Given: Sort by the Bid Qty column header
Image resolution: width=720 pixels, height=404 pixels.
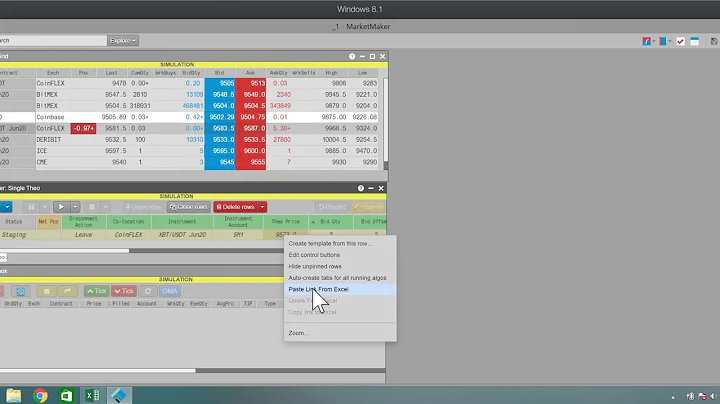Looking at the screenshot, I should (x=331, y=222).
